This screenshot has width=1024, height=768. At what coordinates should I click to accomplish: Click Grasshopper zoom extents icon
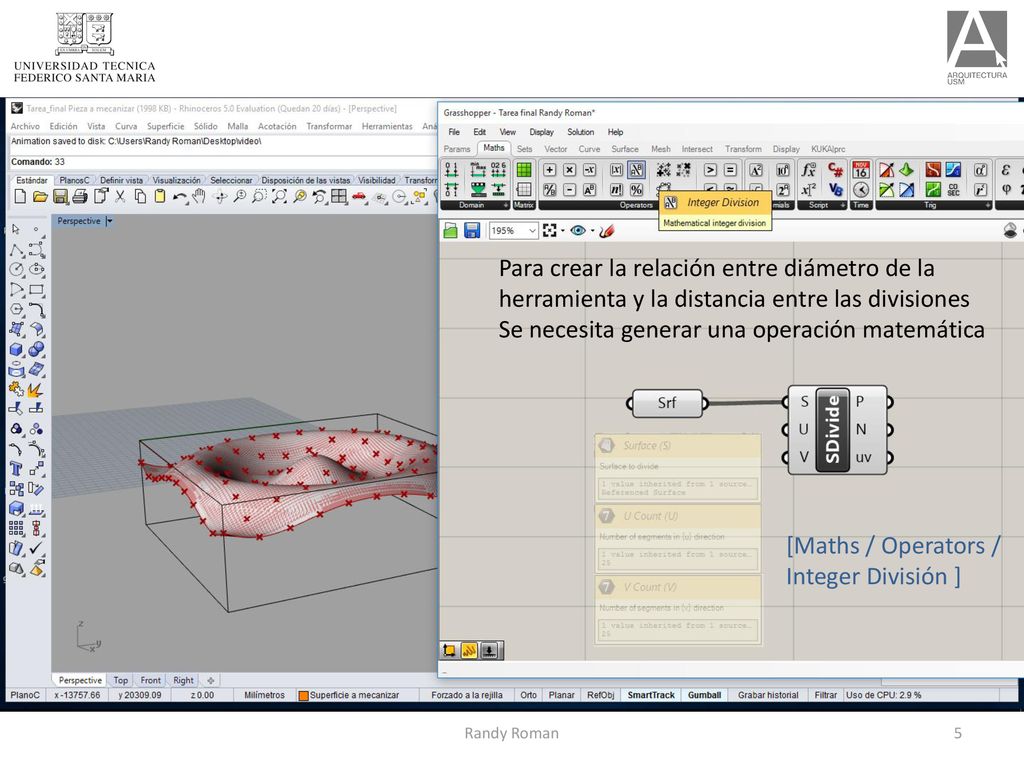(x=549, y=231)
